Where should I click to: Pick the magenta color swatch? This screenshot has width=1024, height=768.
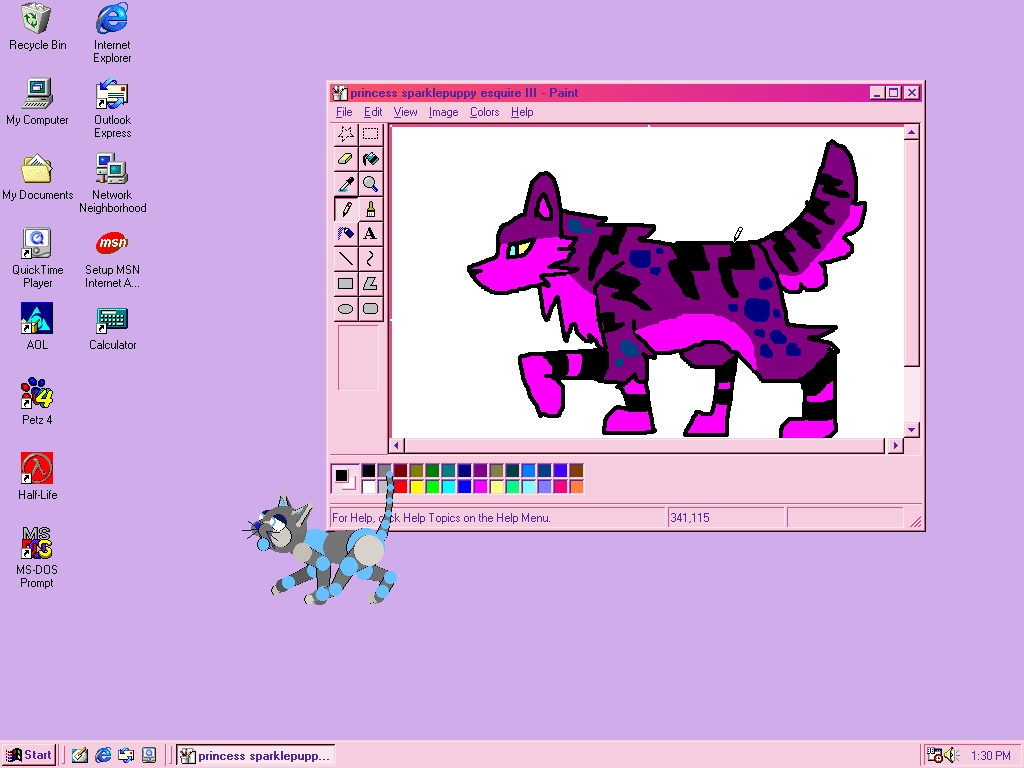click(x=479, y=486)
